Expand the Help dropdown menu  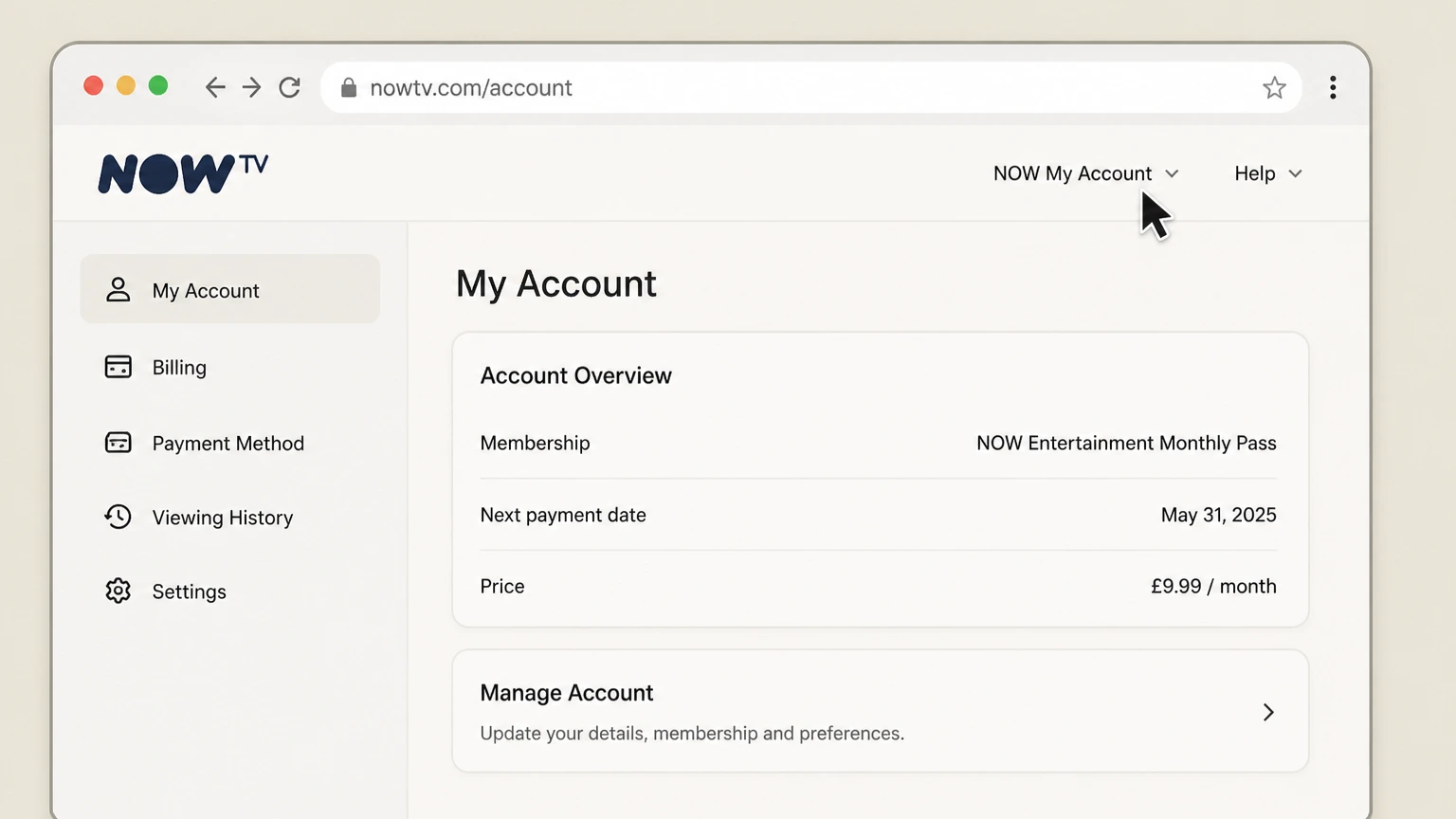click(x=1268, y=173)
